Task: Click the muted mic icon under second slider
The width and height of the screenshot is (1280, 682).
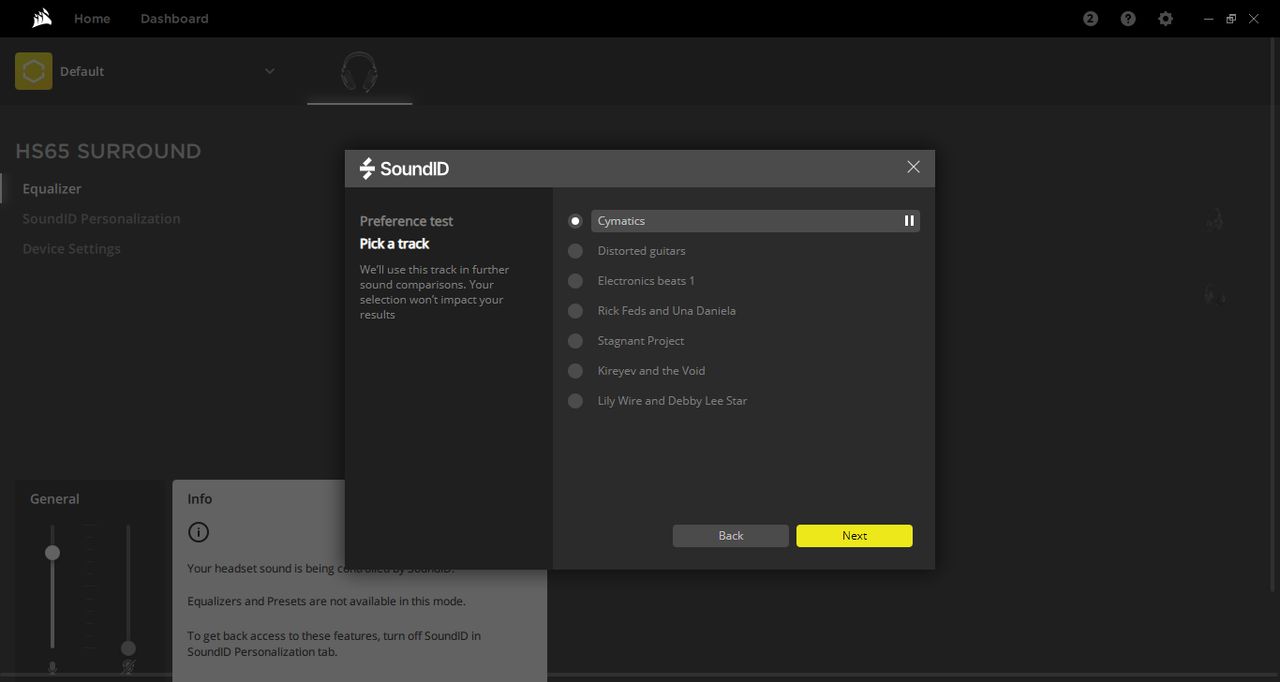Action: tap(128, 667)
